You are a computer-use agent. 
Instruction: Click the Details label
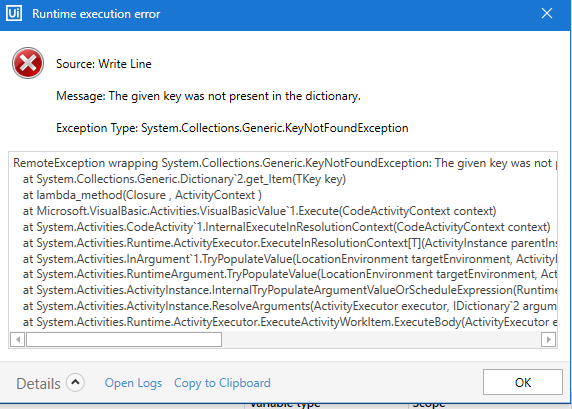[38, 384]
